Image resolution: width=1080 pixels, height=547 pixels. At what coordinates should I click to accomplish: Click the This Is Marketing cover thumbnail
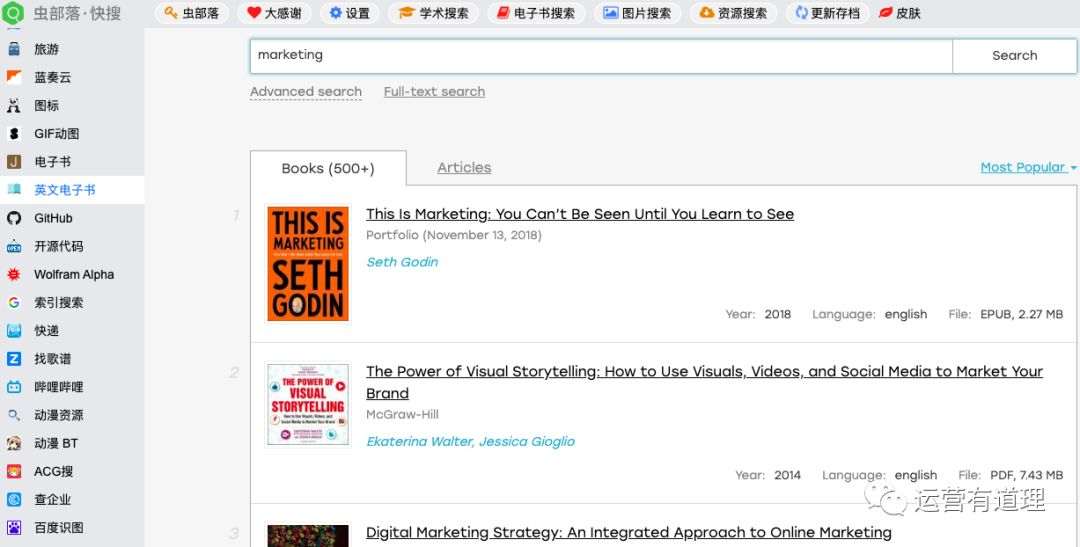[x=308, y=264]
